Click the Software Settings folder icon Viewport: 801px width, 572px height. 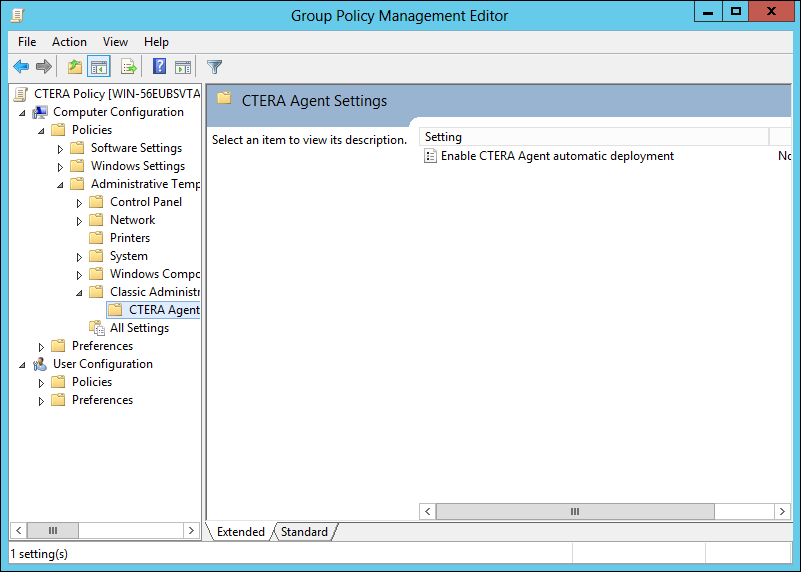(x=77, y=148)
